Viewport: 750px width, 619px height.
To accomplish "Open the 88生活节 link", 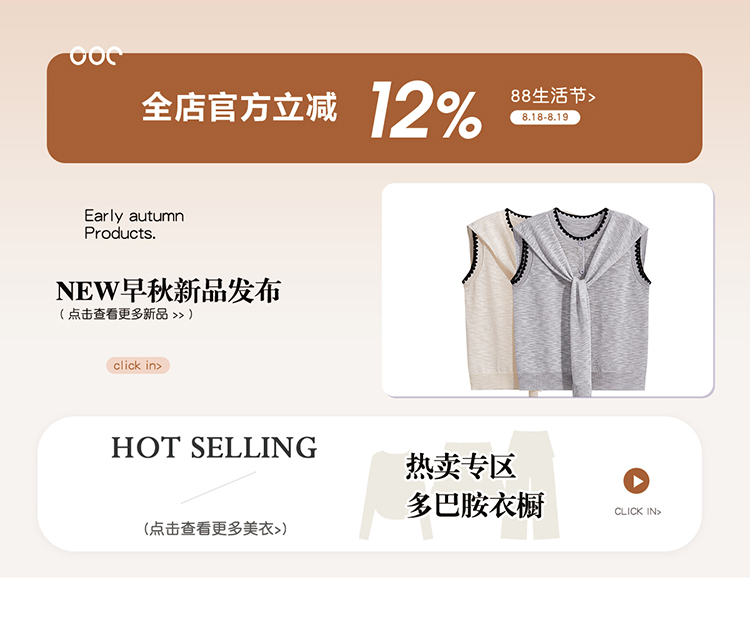I will coord(552,96).
